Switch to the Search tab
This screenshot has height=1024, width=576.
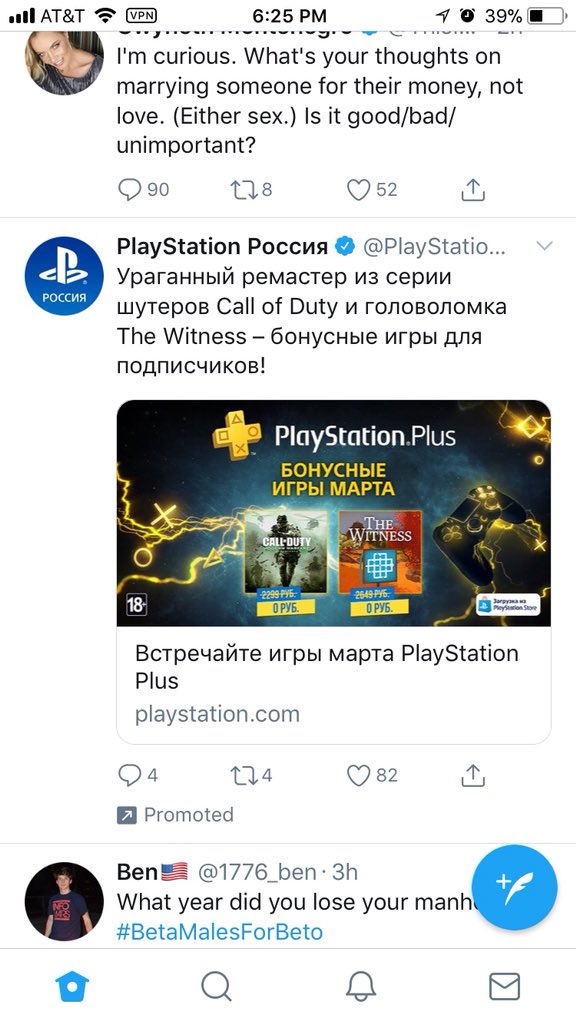[216, 986]
